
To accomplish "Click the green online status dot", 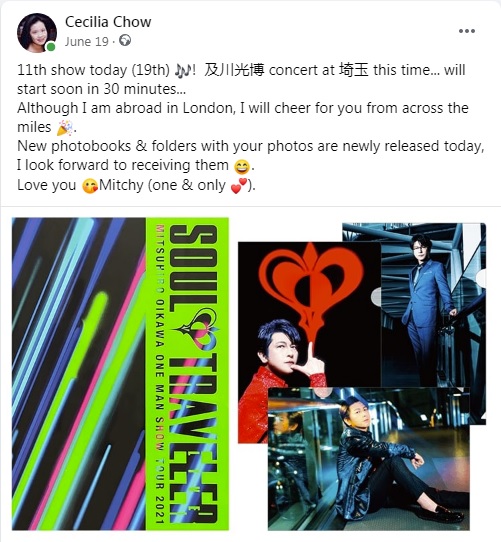I will tap(51, 47).
